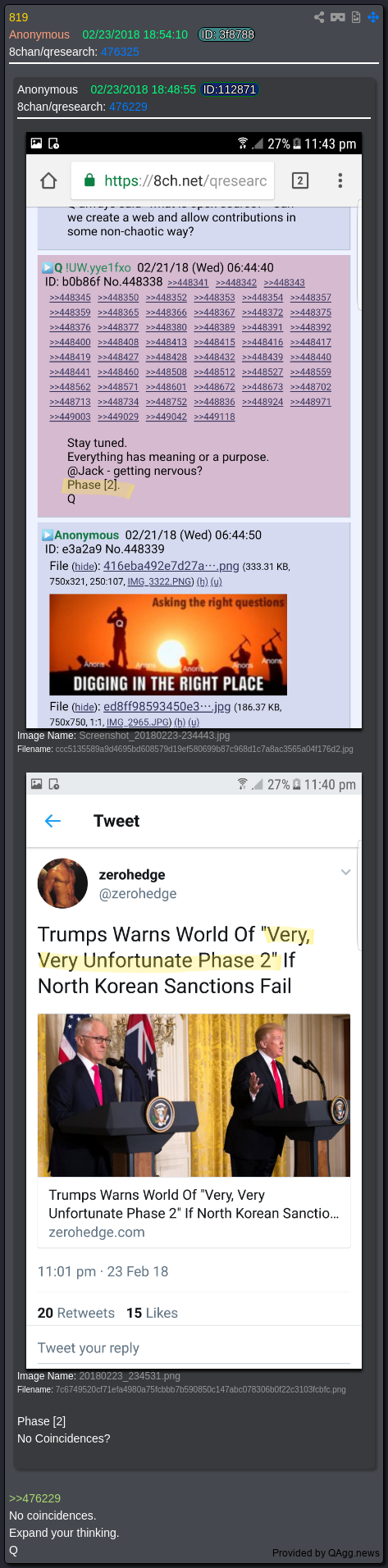This screenshot has width=388, height=1568.
Task: Click the ID 112871 badge
Action: coord(230,89)
